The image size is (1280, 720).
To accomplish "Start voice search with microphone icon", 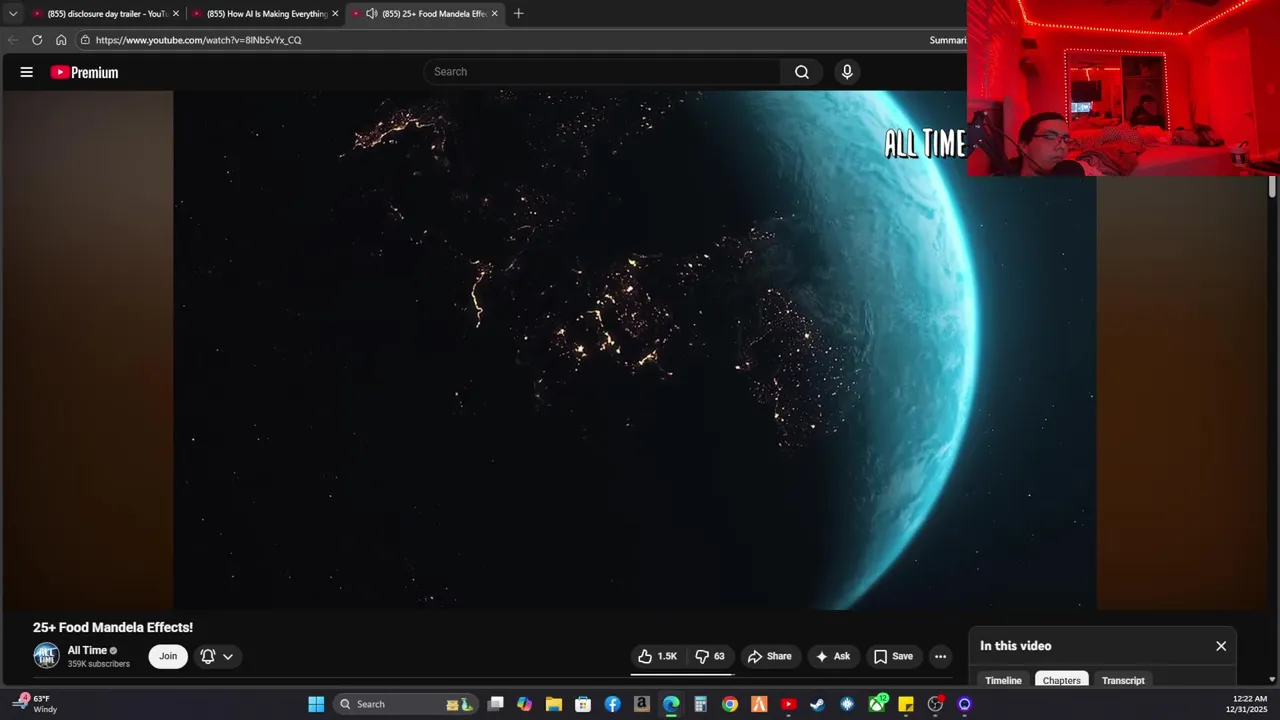I will [847, 72].
